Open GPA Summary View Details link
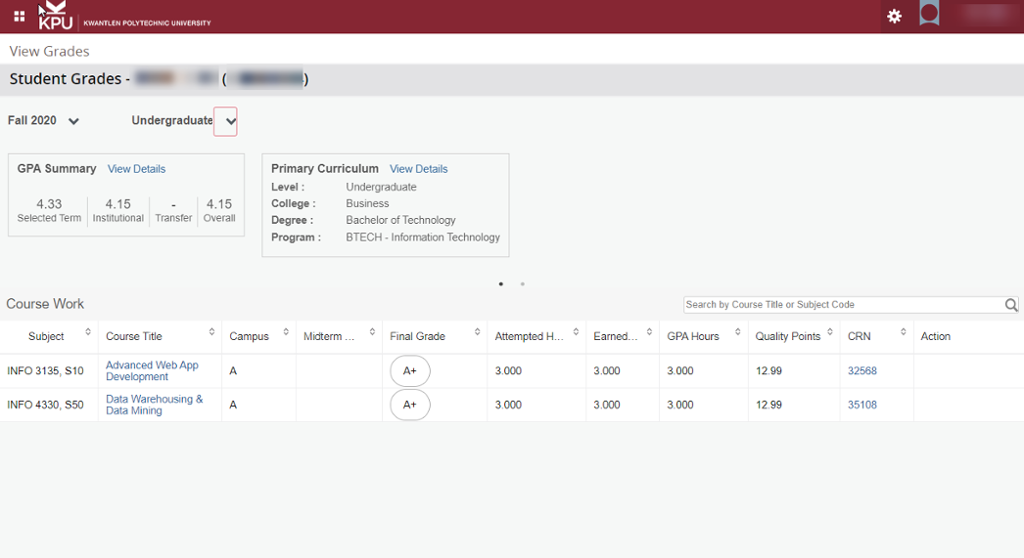The width and height of the screenshot is (1024, 558). coord(136,169)
